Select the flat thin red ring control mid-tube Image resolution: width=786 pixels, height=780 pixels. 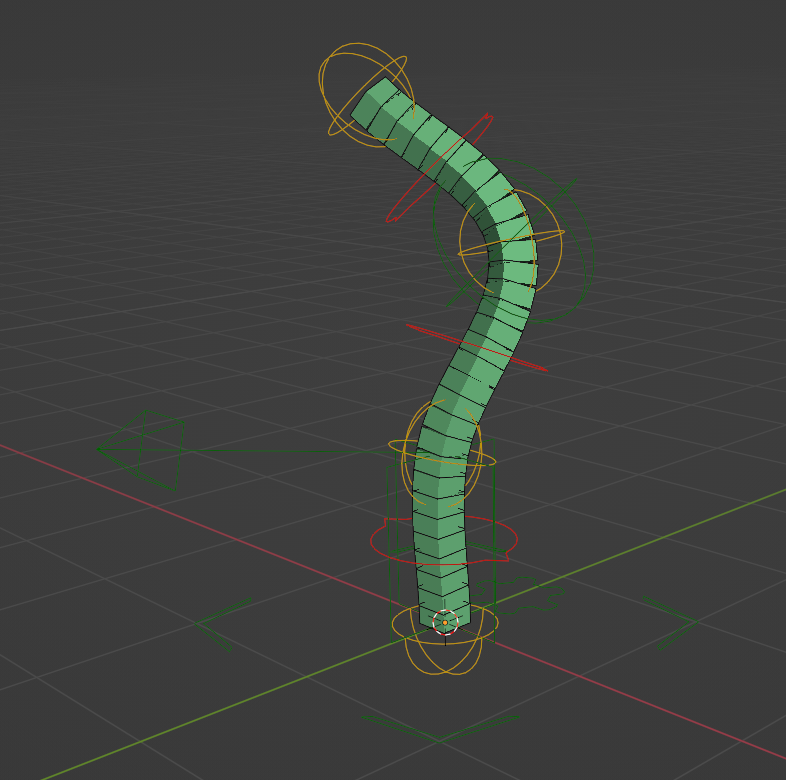[x=477, y=347]
